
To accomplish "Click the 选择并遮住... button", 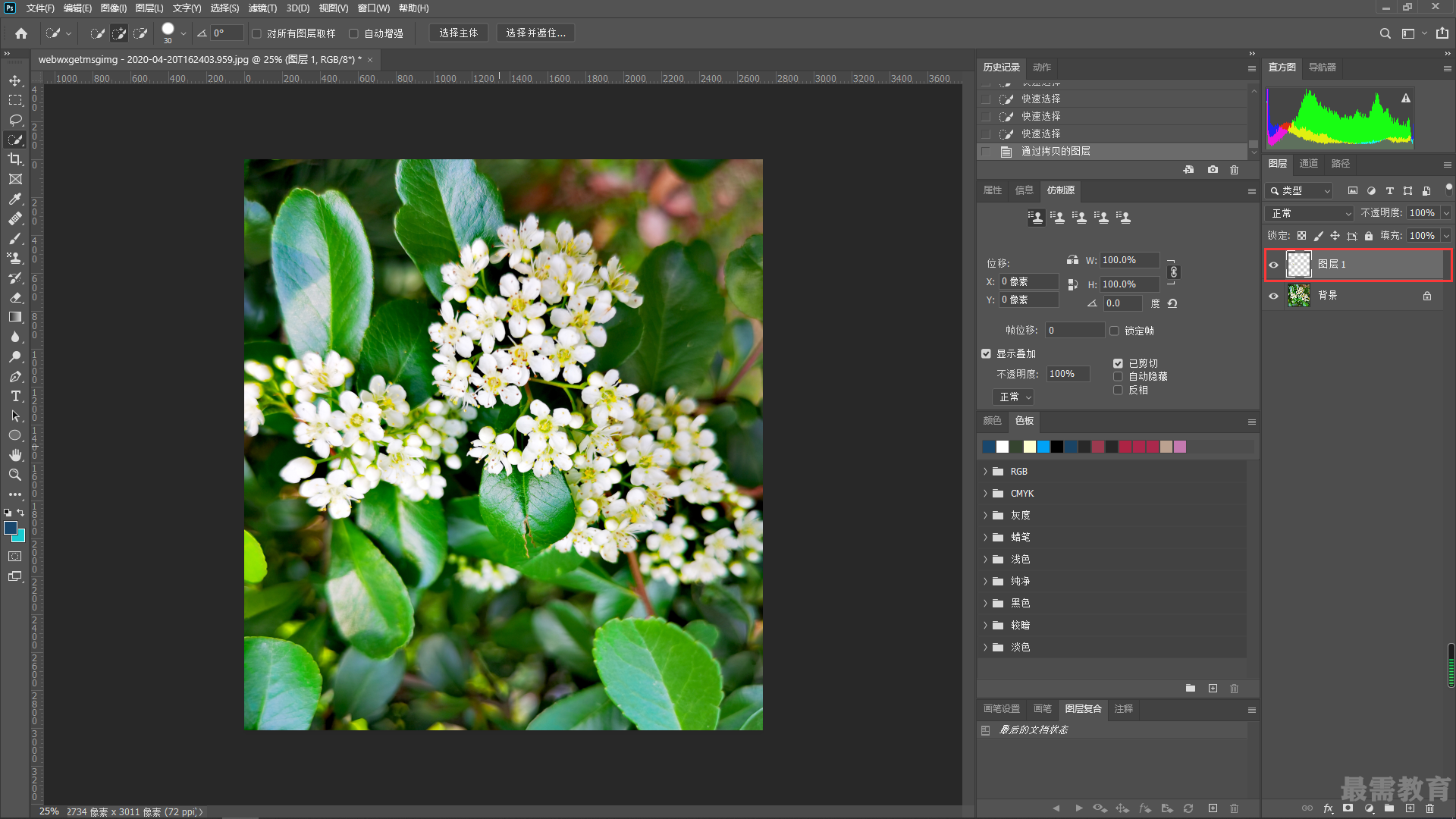I will point(535,33).
